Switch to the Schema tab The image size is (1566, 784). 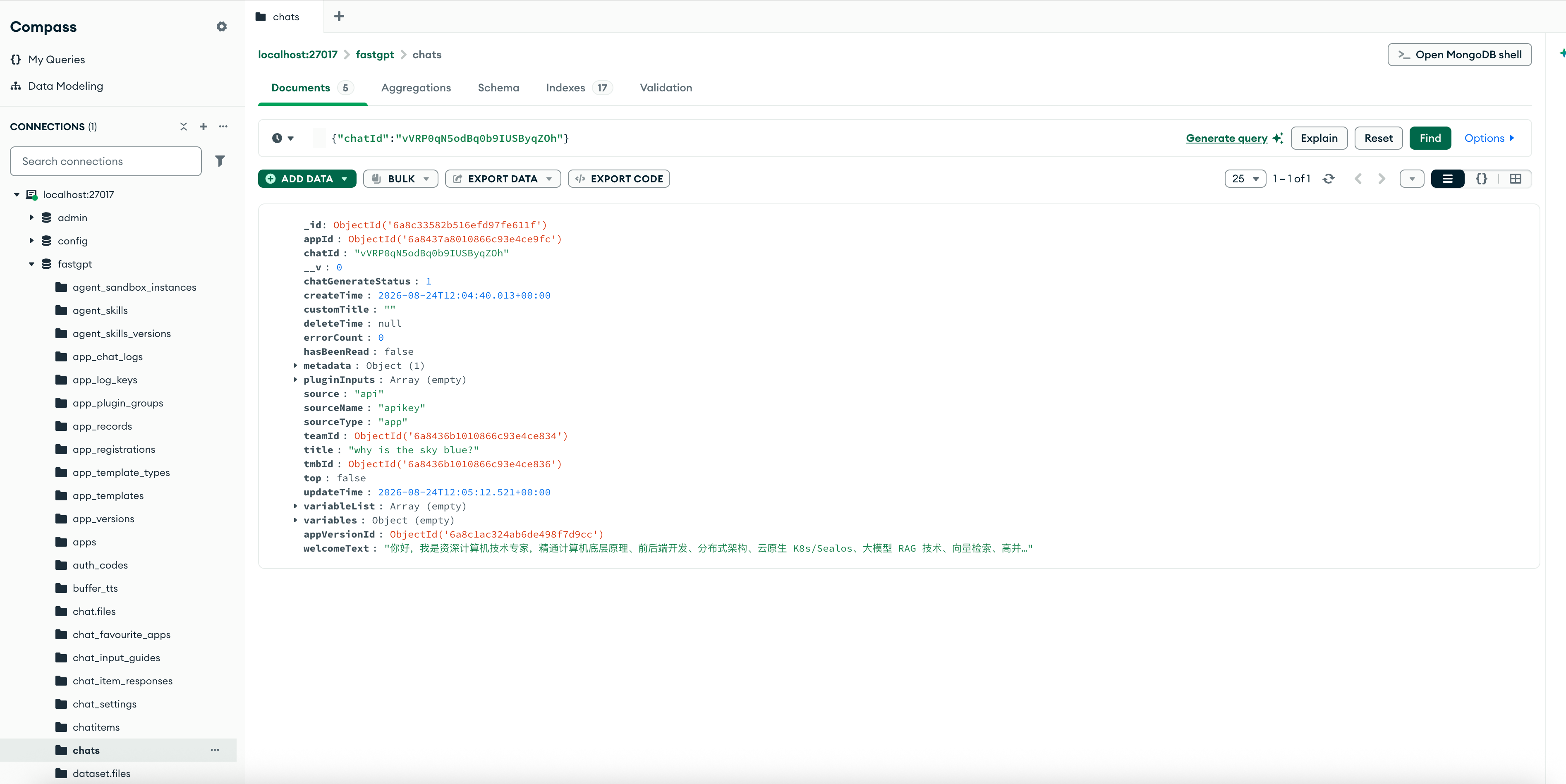pyautogui.click(x=498, y=88)
